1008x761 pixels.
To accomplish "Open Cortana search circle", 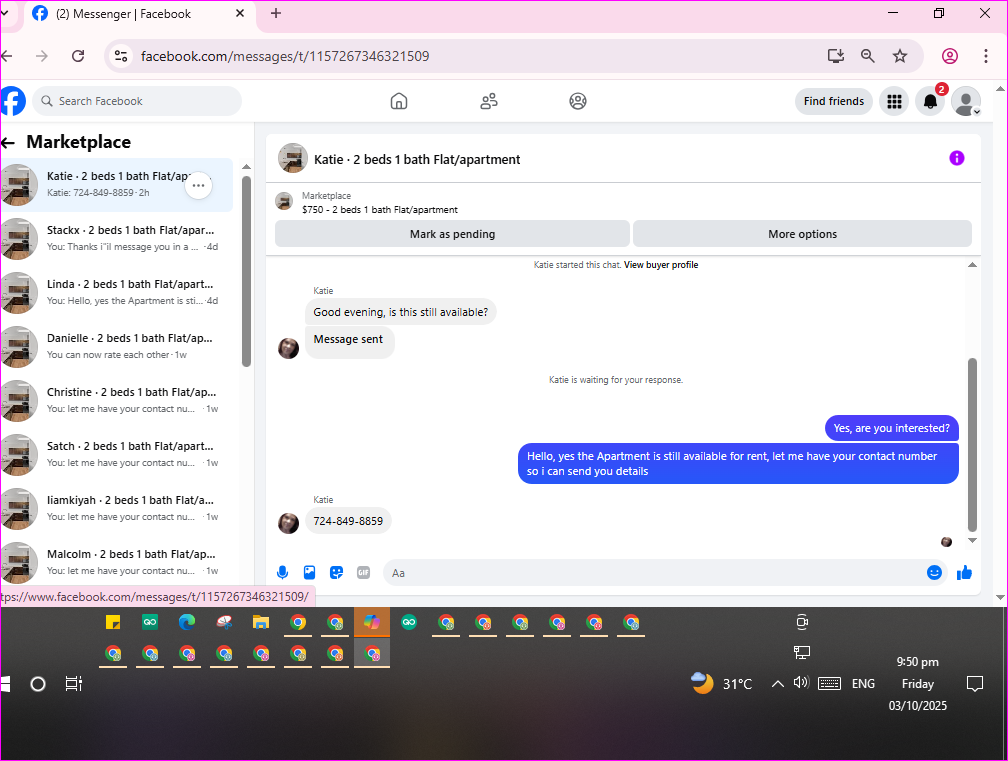I will pyautogui.click(x=38, y=684).
